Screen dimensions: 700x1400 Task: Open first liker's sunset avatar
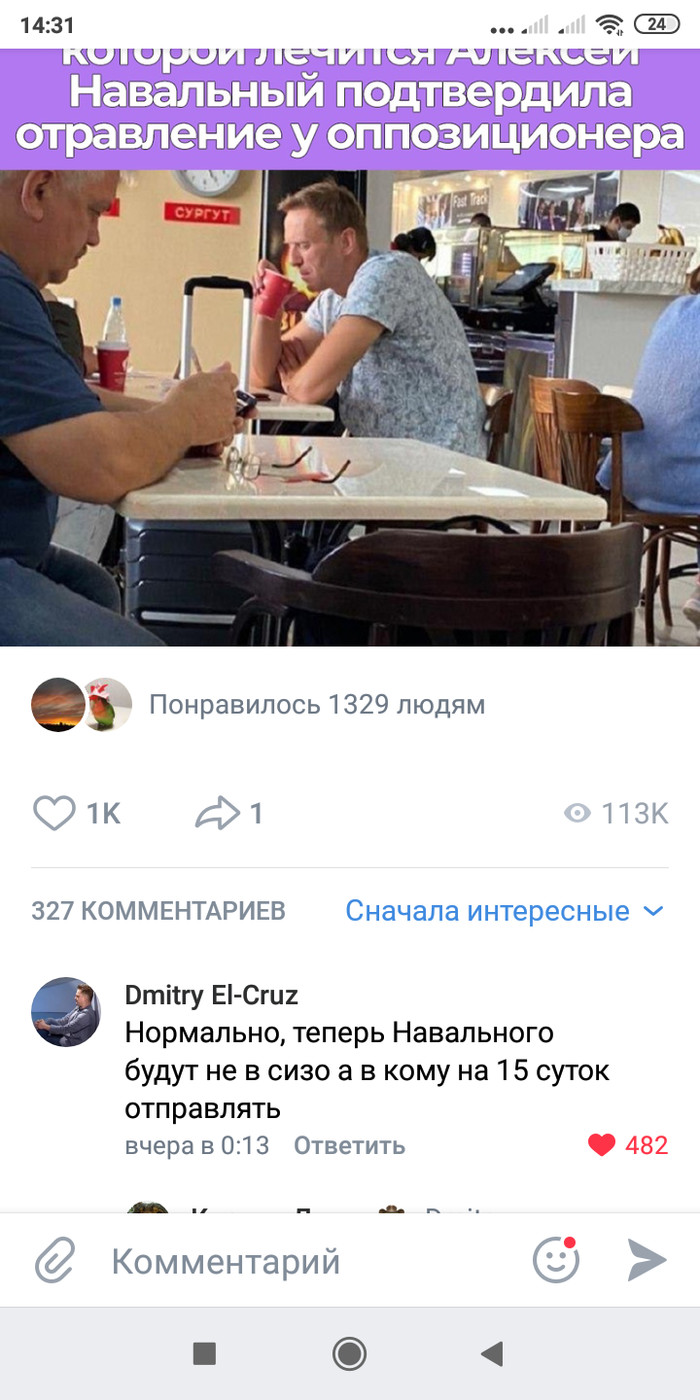pyautogui.click(x=58, y=704)
